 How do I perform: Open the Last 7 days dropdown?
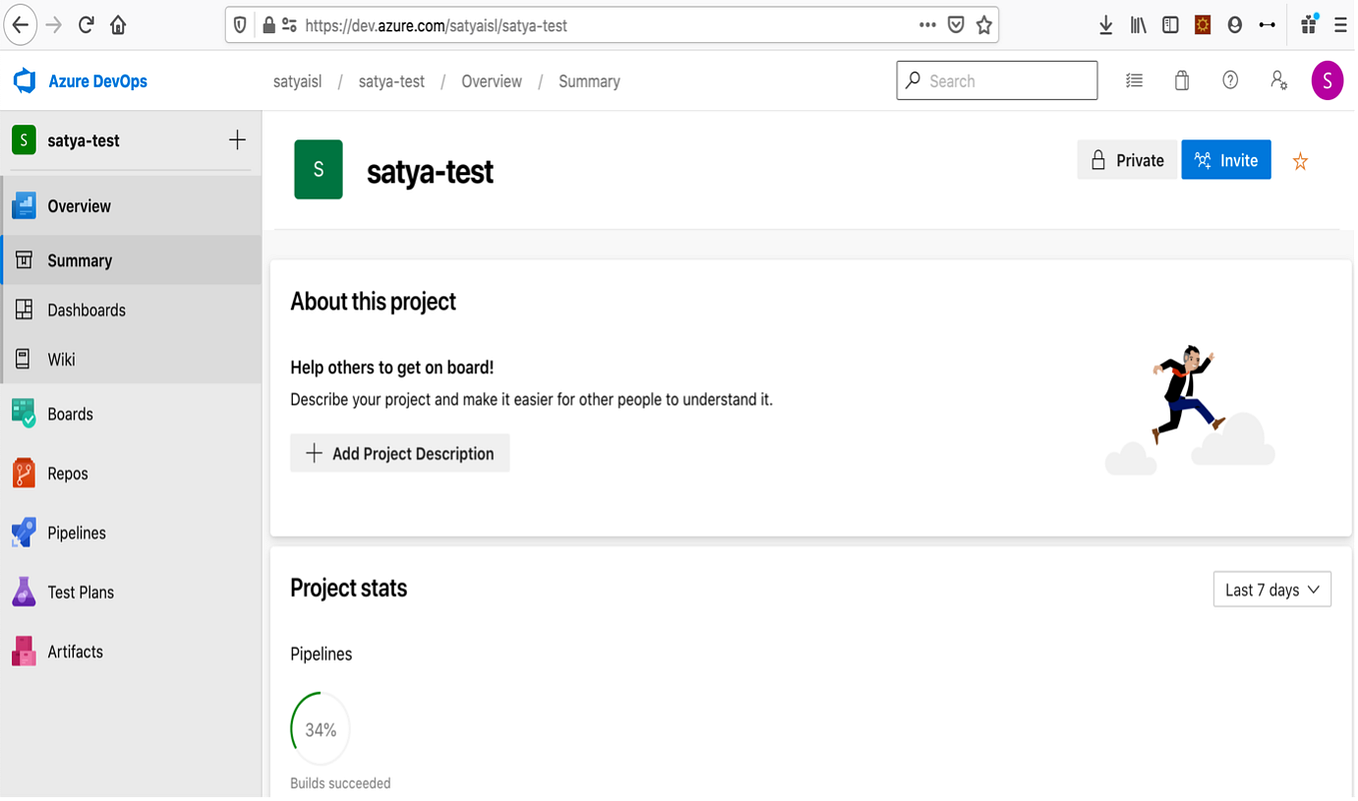1271,589
